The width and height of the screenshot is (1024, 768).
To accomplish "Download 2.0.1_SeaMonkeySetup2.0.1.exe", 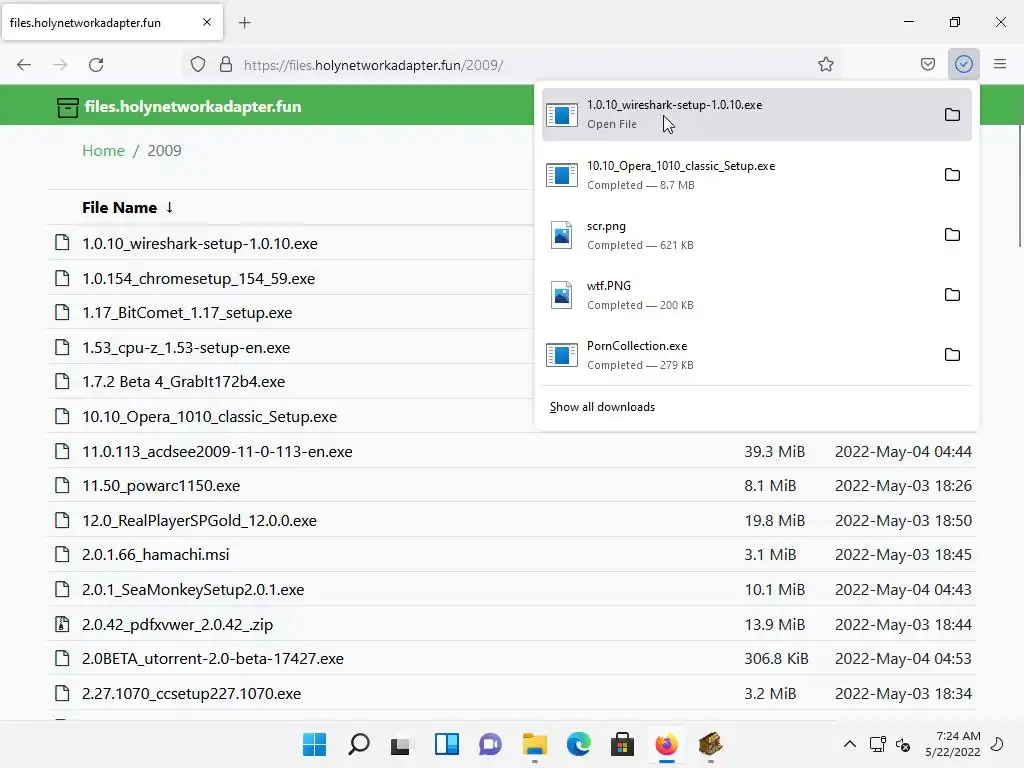I will click(x=193, y=590).
